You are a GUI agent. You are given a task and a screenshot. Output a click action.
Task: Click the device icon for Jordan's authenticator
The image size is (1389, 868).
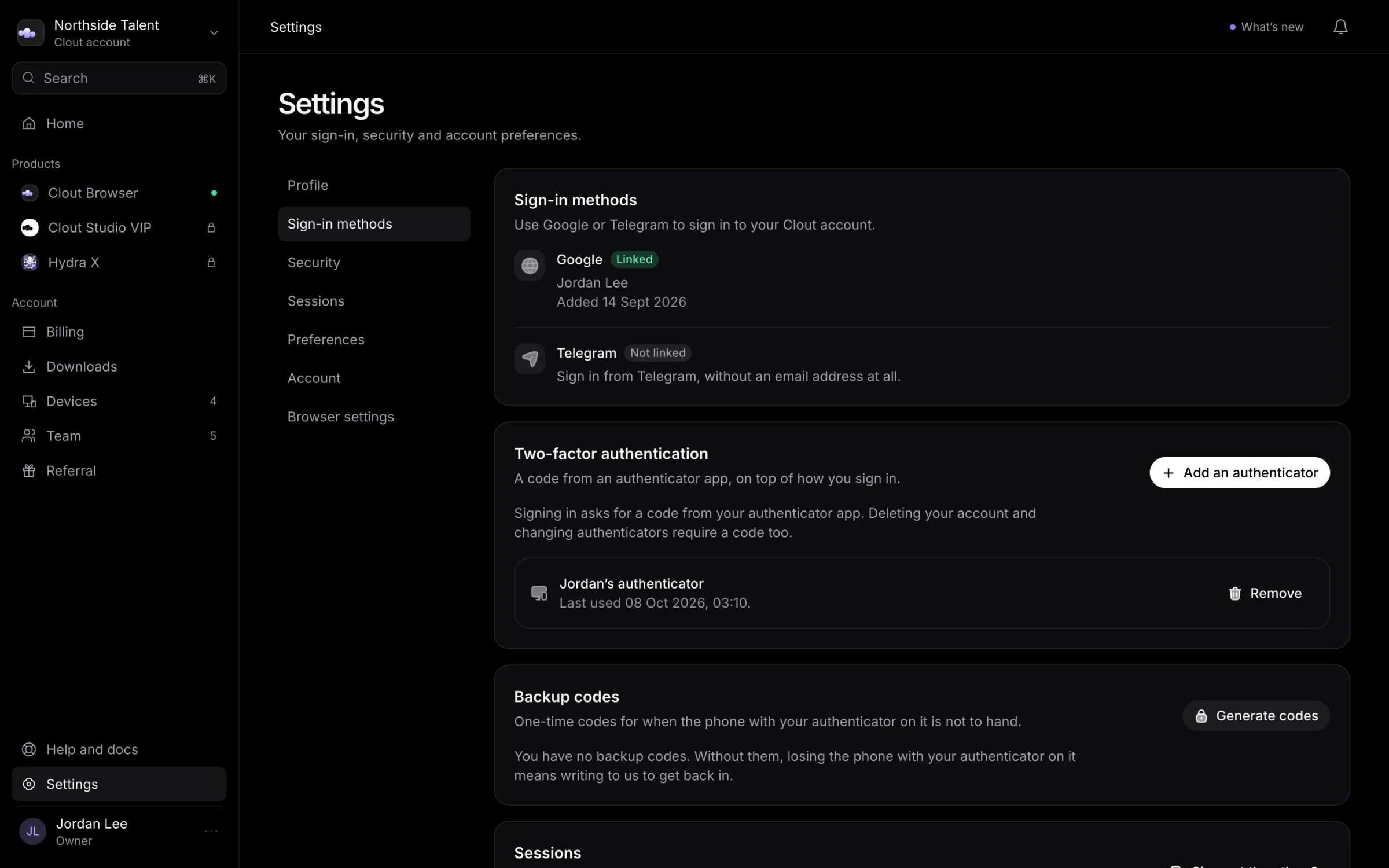pos(539,593)
